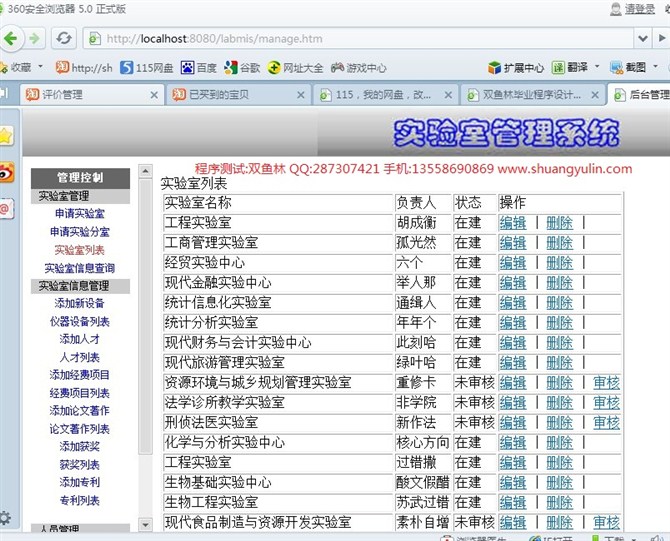Select 实验室列表 in the left menu
The width and height of the screenshot is (670, 541).
[x=79, y=250]
